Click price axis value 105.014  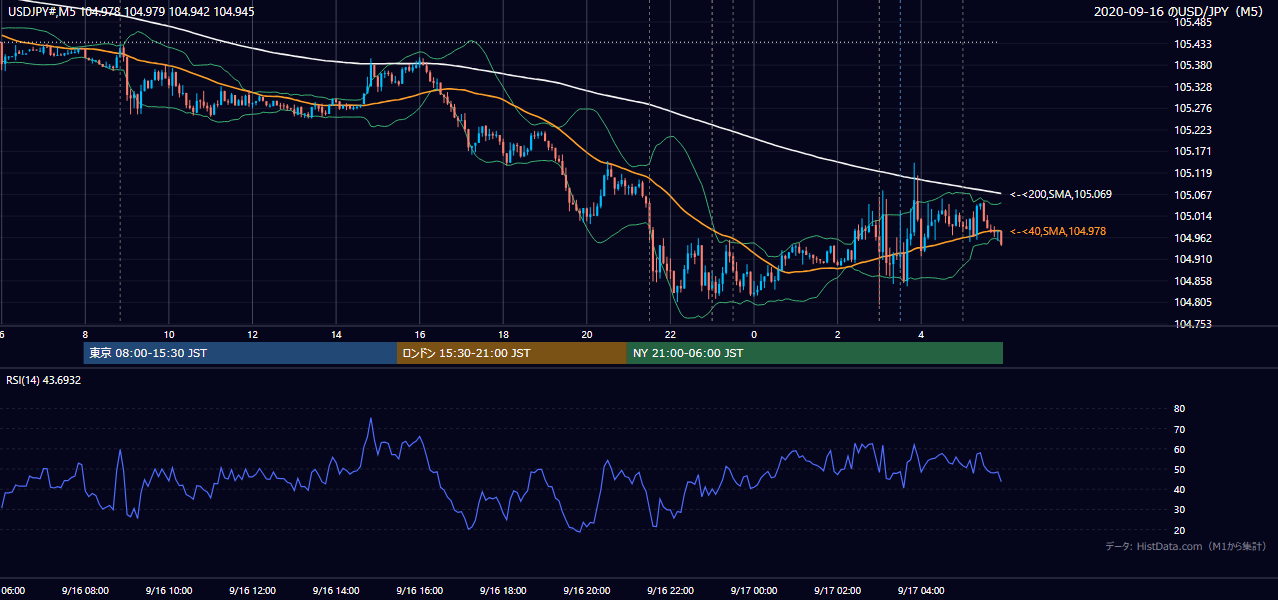coord(1192,216)
